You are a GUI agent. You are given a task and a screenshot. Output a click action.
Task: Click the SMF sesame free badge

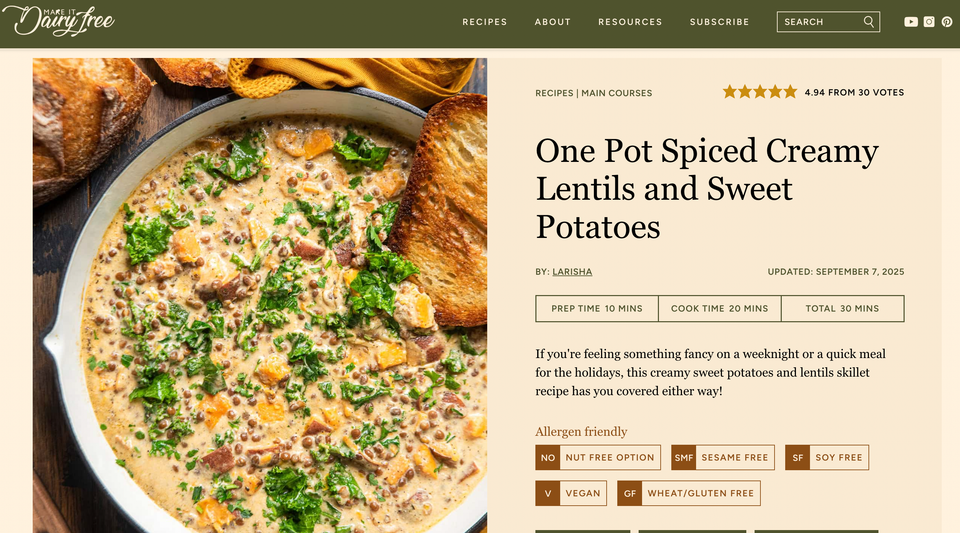683,458
